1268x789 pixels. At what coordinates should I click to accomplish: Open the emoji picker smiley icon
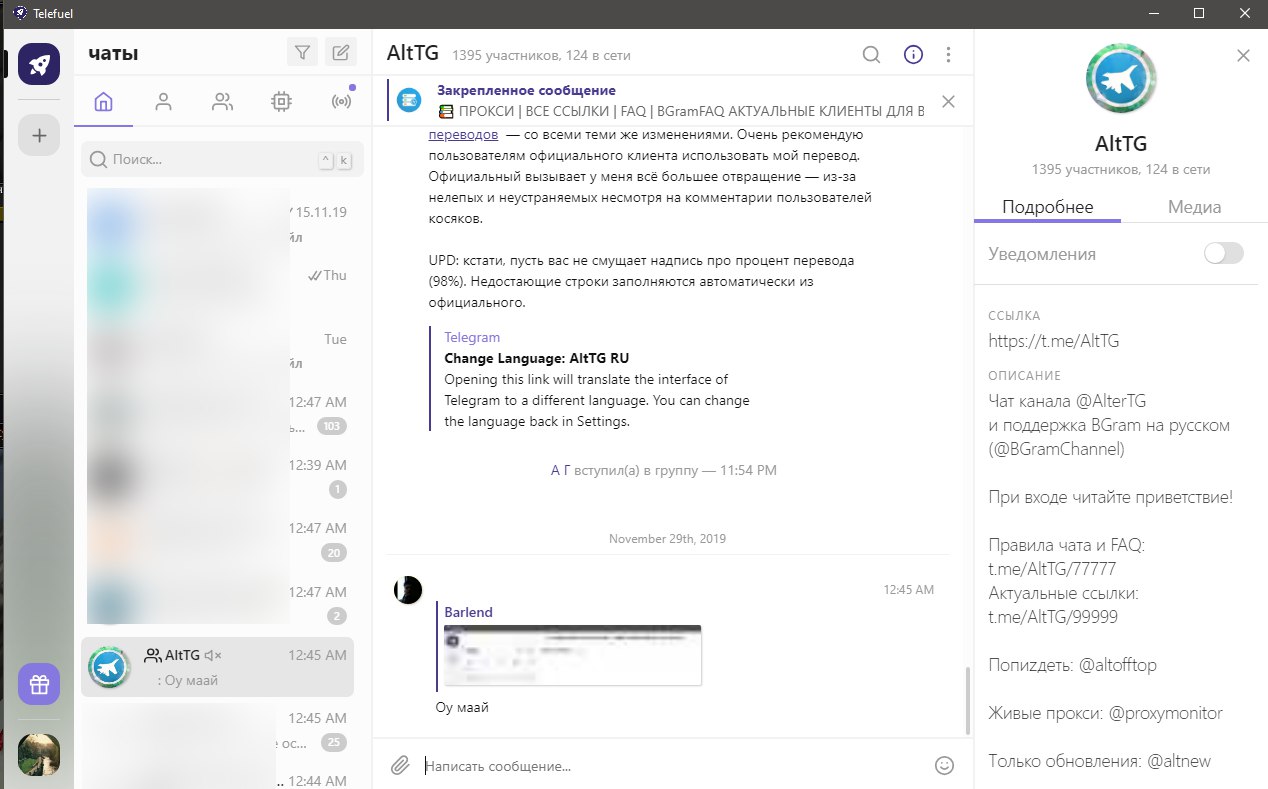coord(943,765)
